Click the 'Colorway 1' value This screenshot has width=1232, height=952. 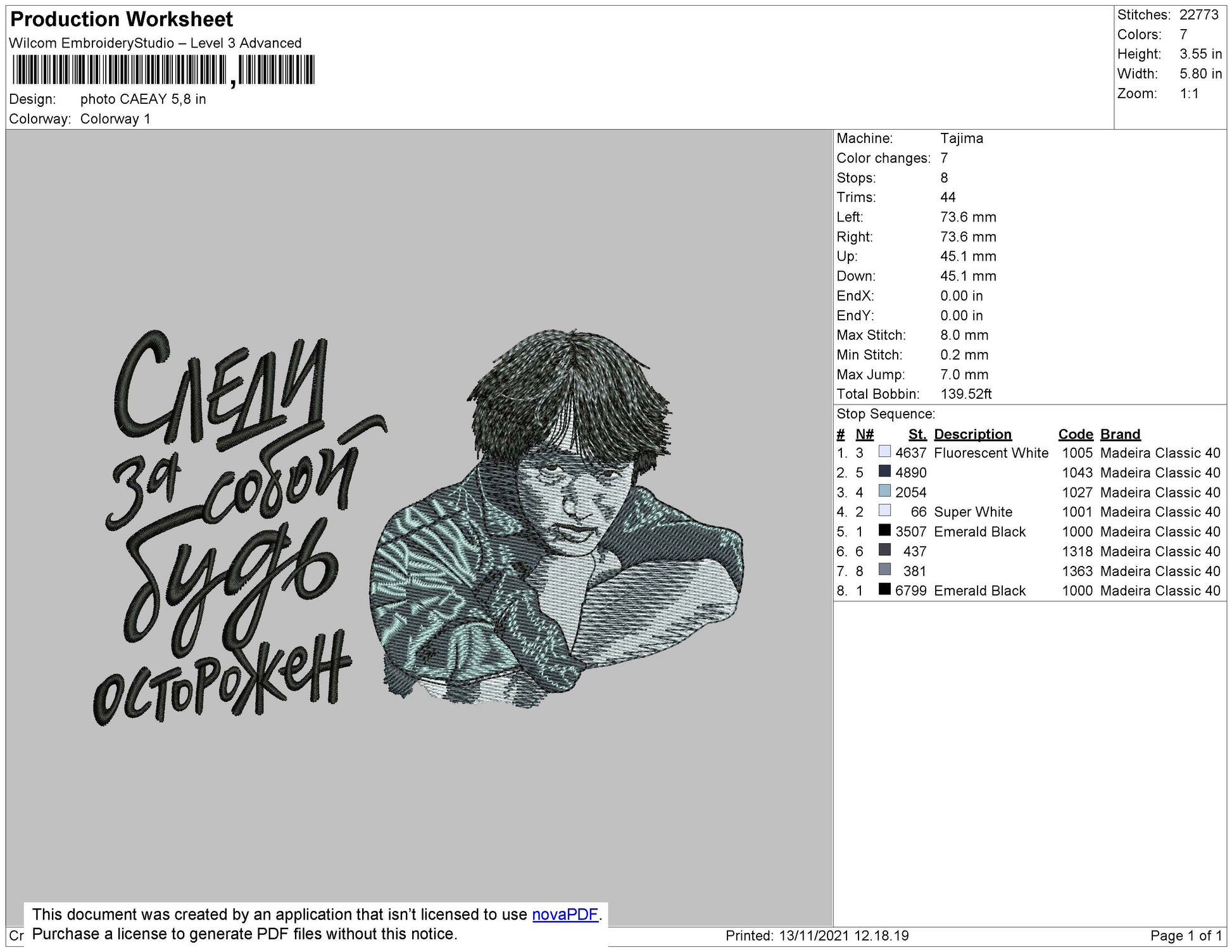coord(115,119)
